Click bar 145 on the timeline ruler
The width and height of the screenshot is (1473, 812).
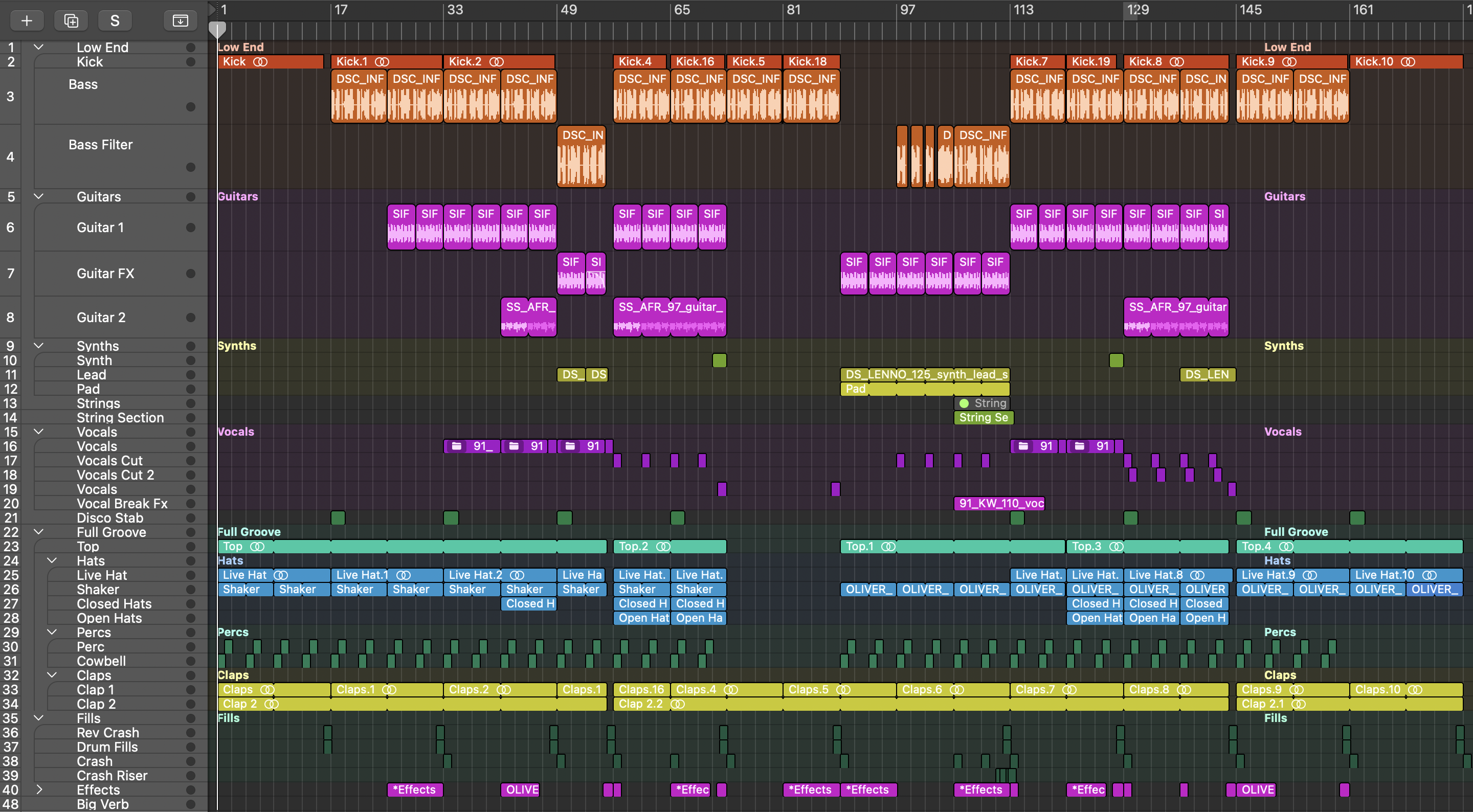click(x=1251, y=10)
